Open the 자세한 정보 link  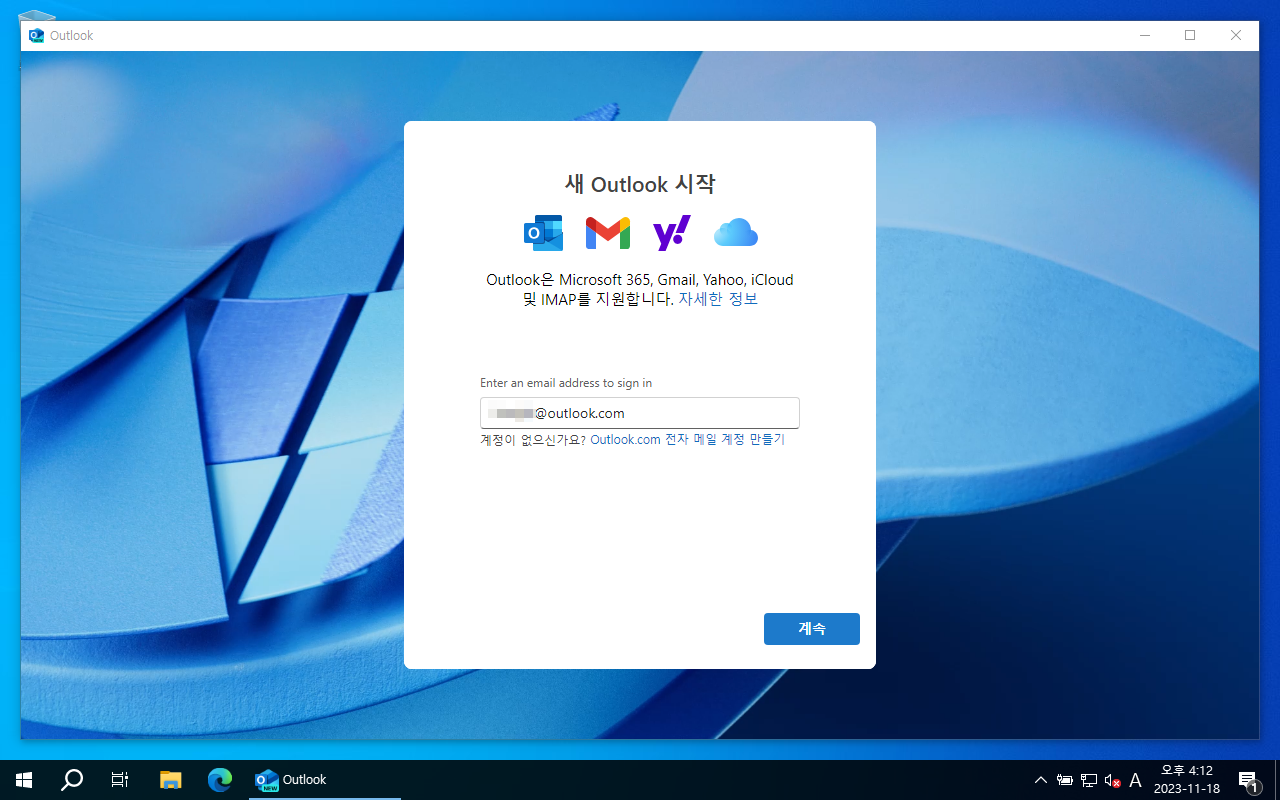click(x=718, y=299)
